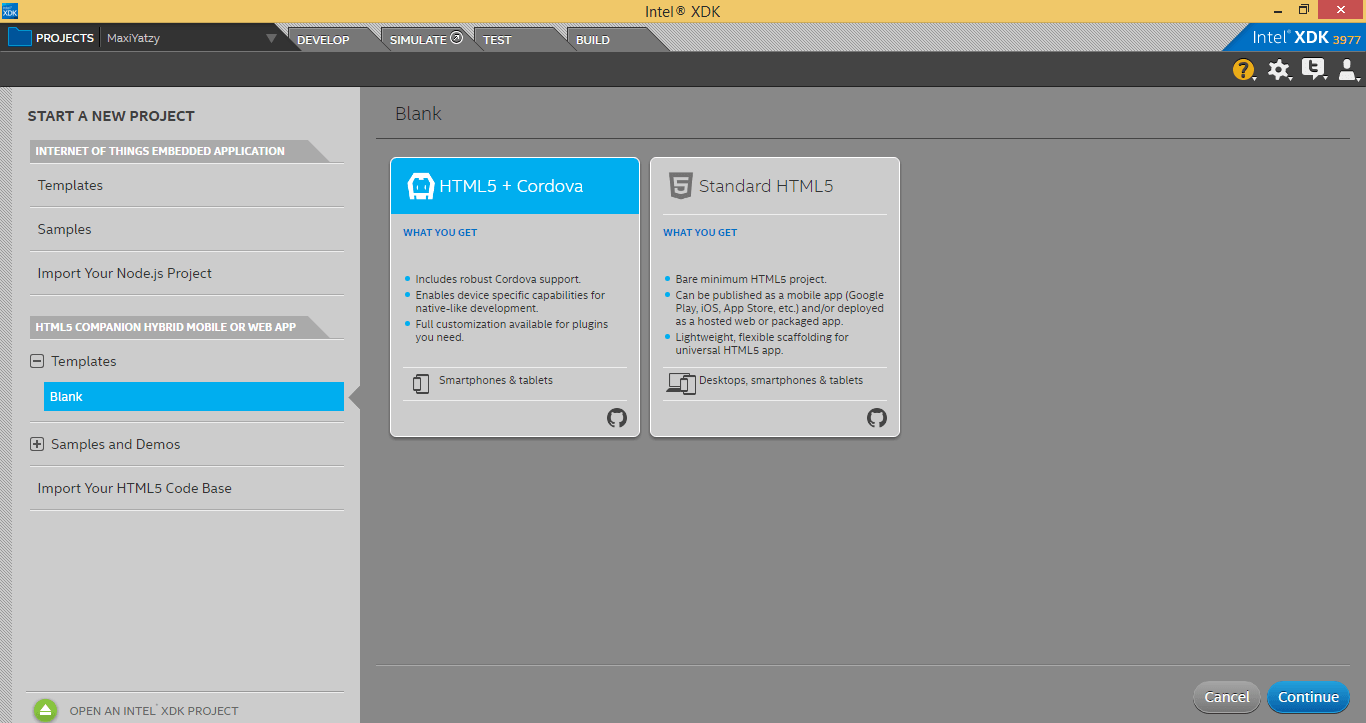Click the Intel XDK logo in title bar
Image resolution: width=1366 pixels, height=723 pixels.
[11, 10]
